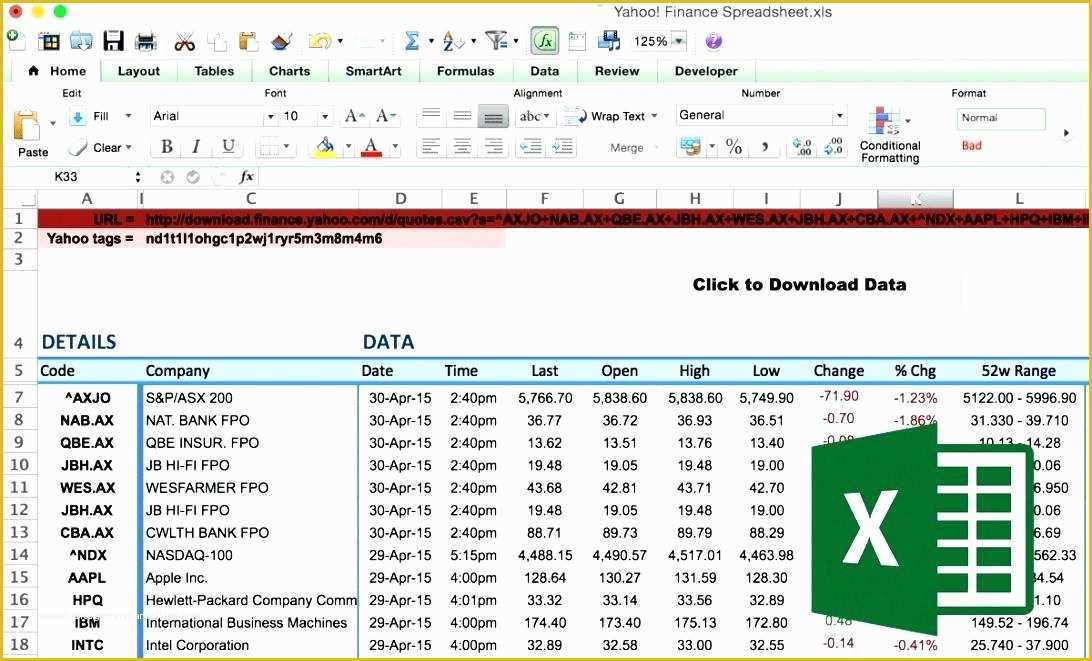Switch to the Data tab

click(544, 71)
